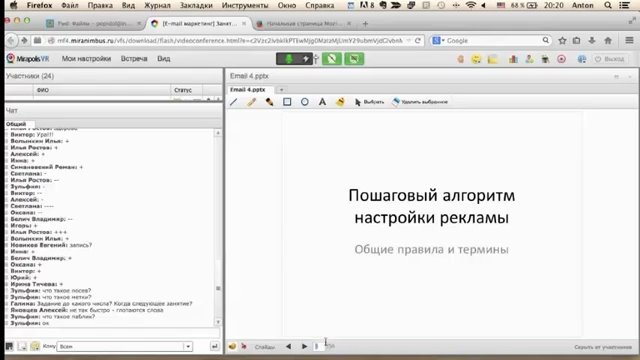Open the "Вид" app menu
The width and height of the screenshot is (640, 360).
pos(164,59)
